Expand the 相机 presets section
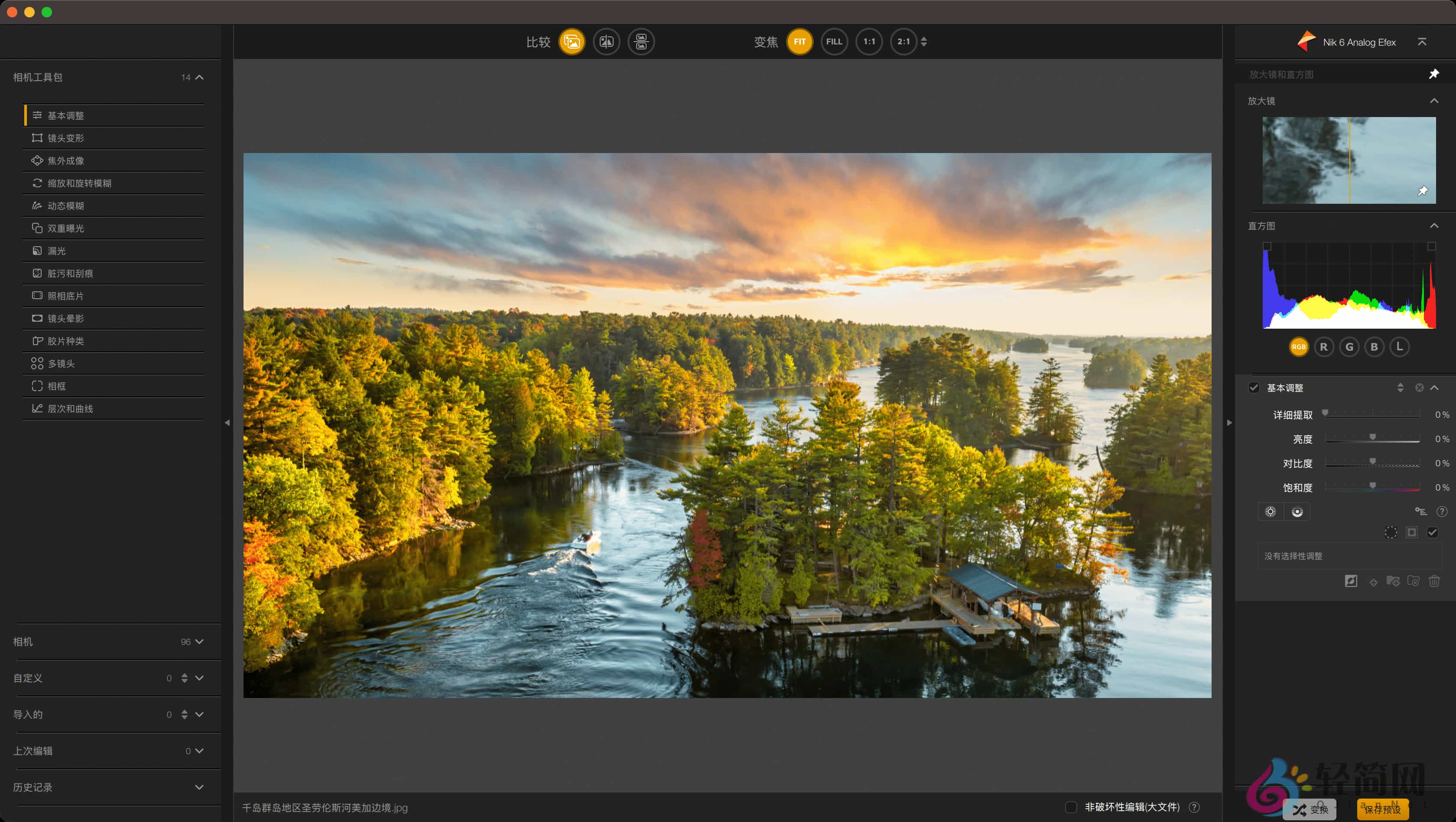 [199, 642]
